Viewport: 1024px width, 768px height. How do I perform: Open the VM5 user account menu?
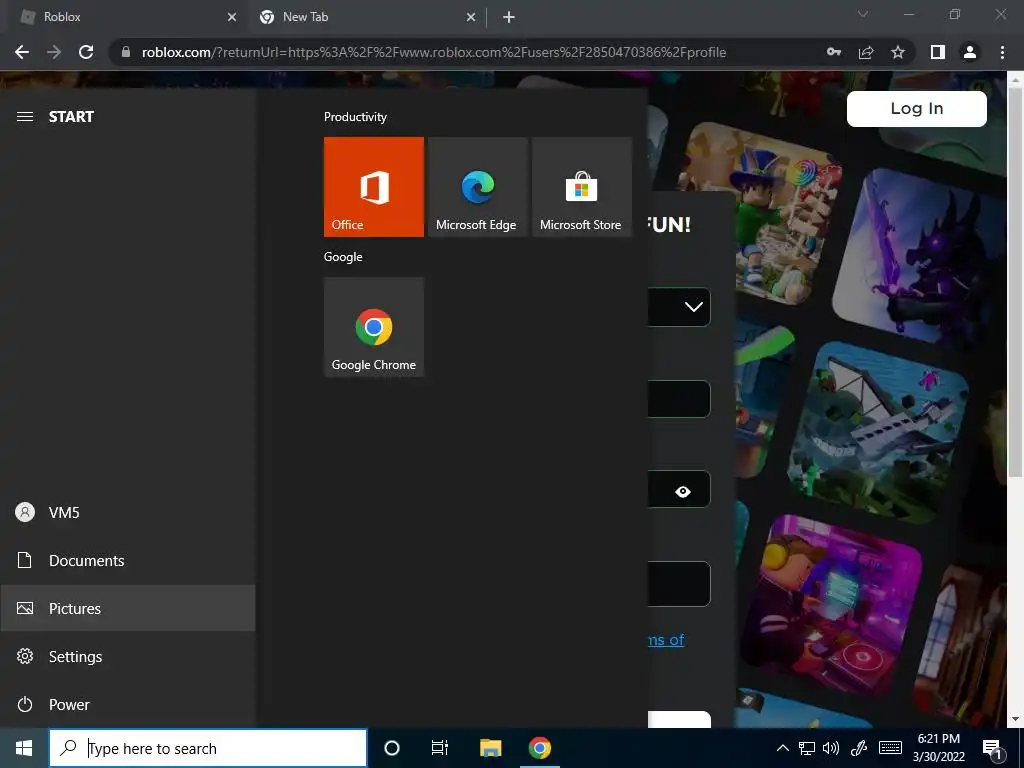click(x=127, y=513)
